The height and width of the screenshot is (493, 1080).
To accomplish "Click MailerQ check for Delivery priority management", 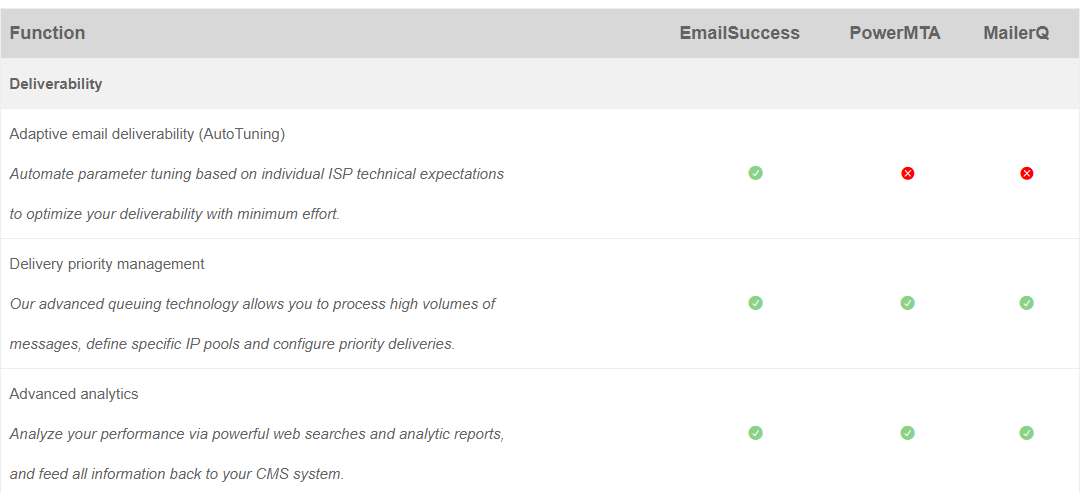I will pos(1026,303).
